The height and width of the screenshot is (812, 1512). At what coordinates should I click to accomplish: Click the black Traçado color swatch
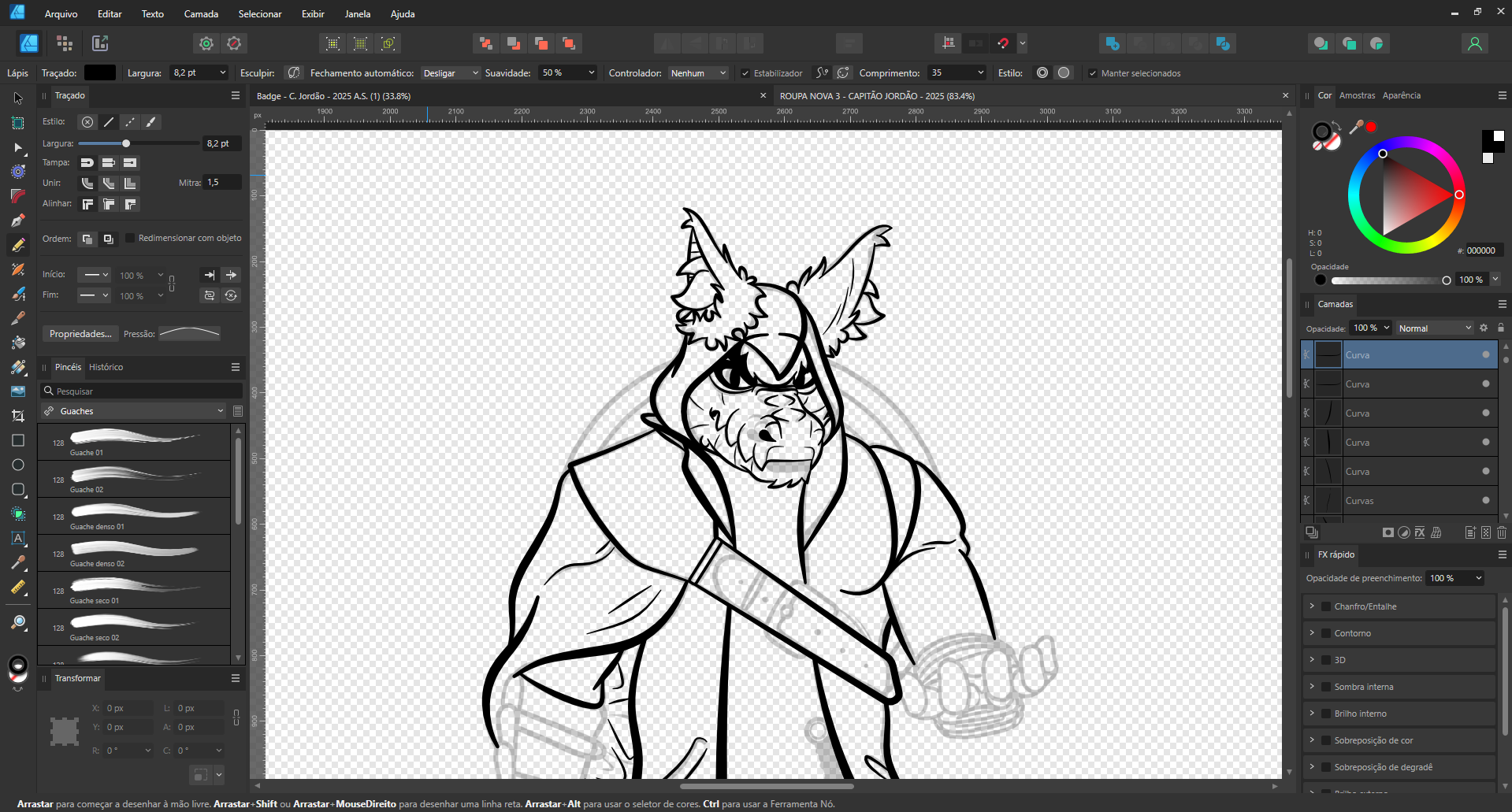(x=100, y=72)
